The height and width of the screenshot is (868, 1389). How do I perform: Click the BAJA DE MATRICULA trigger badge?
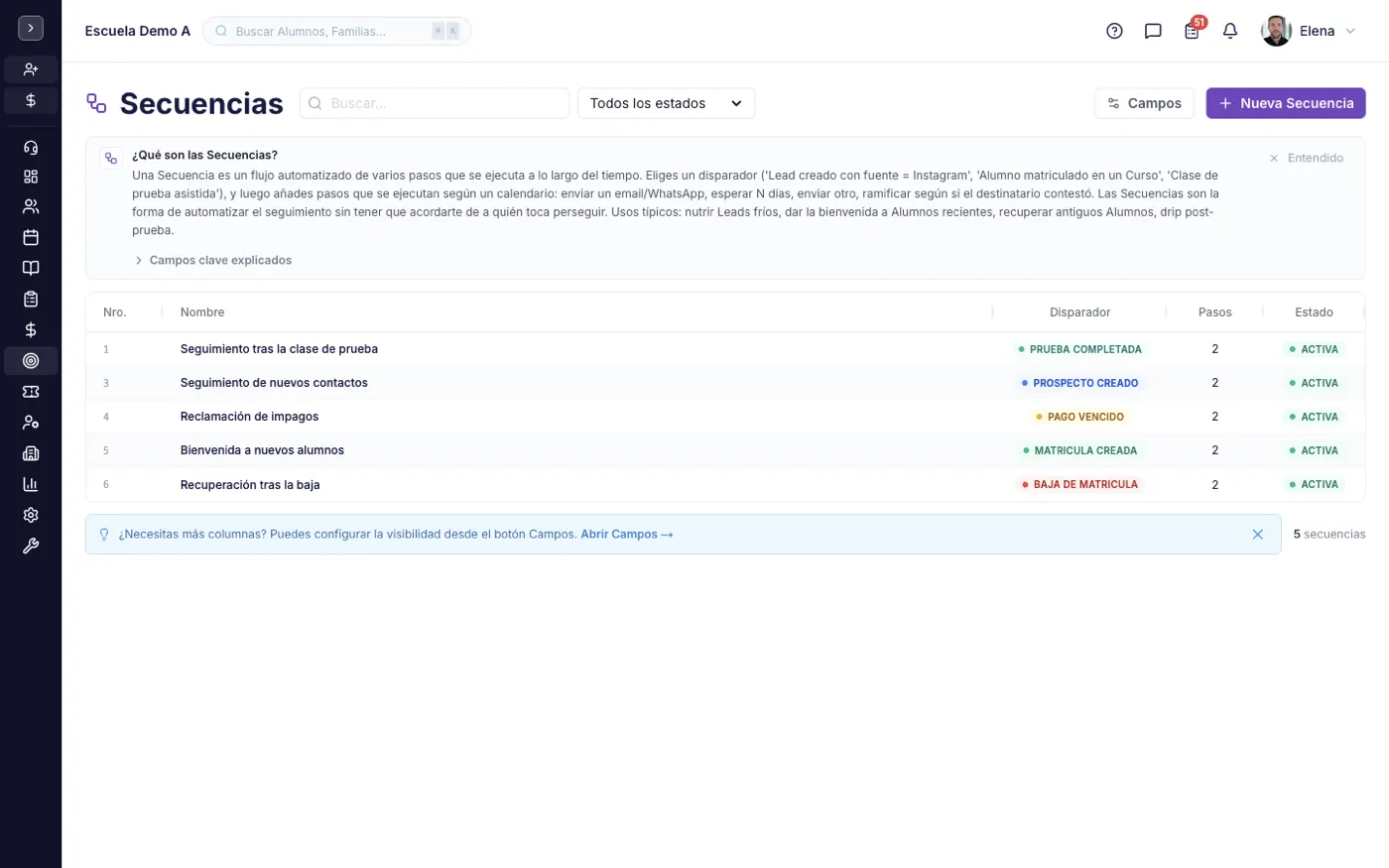pyautogui.click(x=1079, y=484)
